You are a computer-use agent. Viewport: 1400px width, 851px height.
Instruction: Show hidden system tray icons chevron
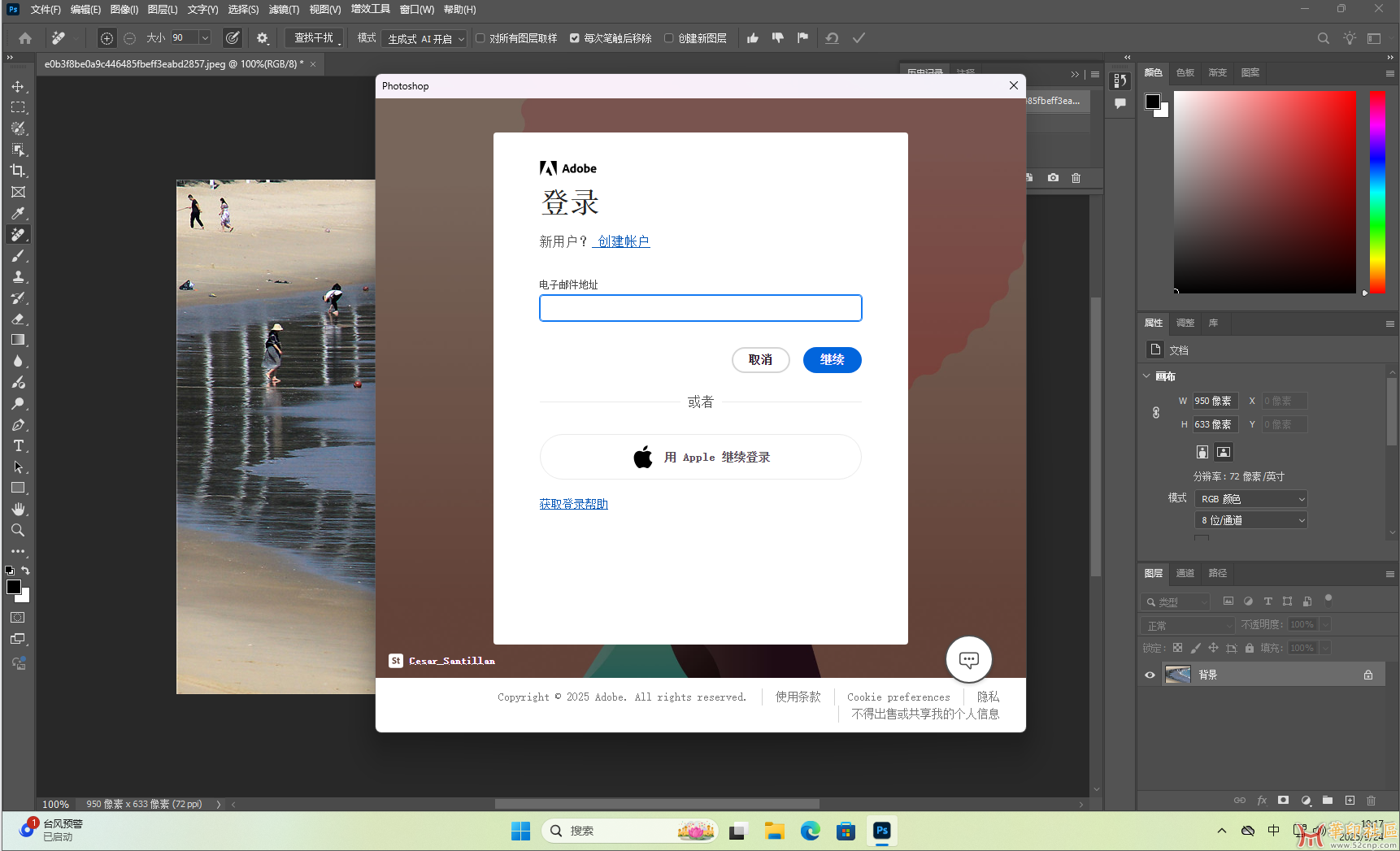[x=1222, y=831]
